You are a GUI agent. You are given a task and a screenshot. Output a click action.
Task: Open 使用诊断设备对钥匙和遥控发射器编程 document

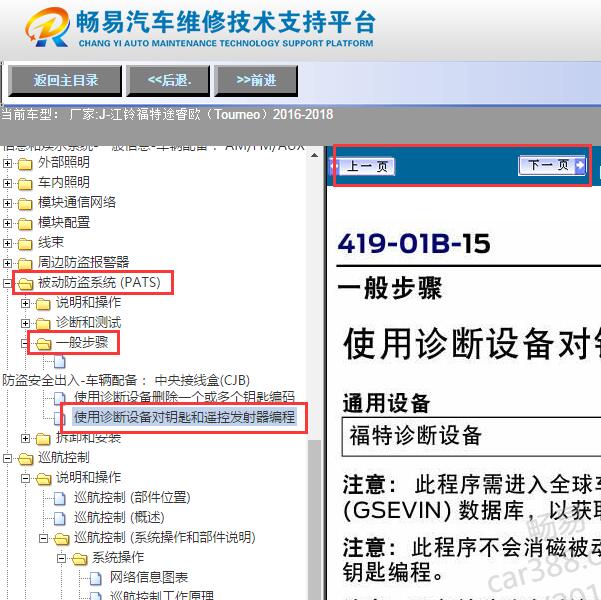click(x=184, y=417)
